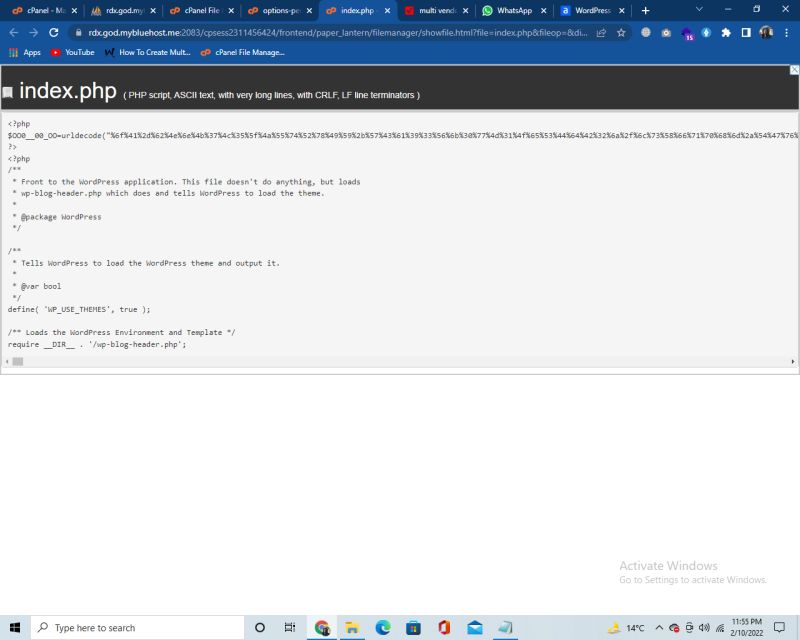Switch to the WordPress tab

(x=590, y=11)
